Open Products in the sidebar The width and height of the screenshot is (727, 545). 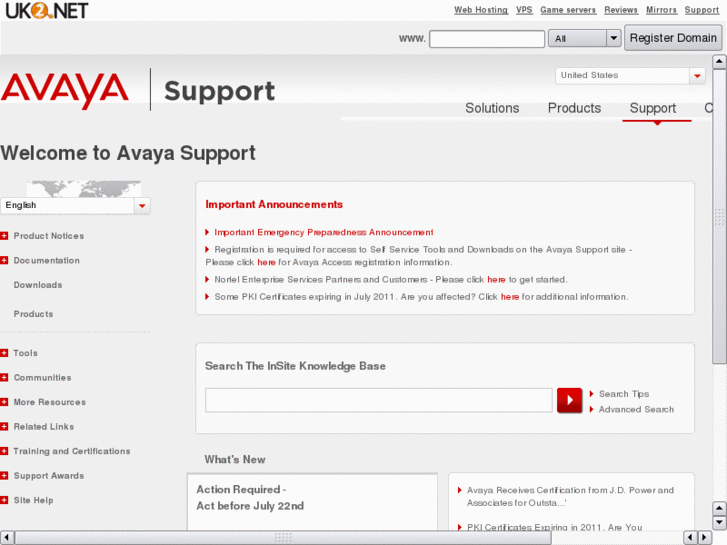click(33, 314)
